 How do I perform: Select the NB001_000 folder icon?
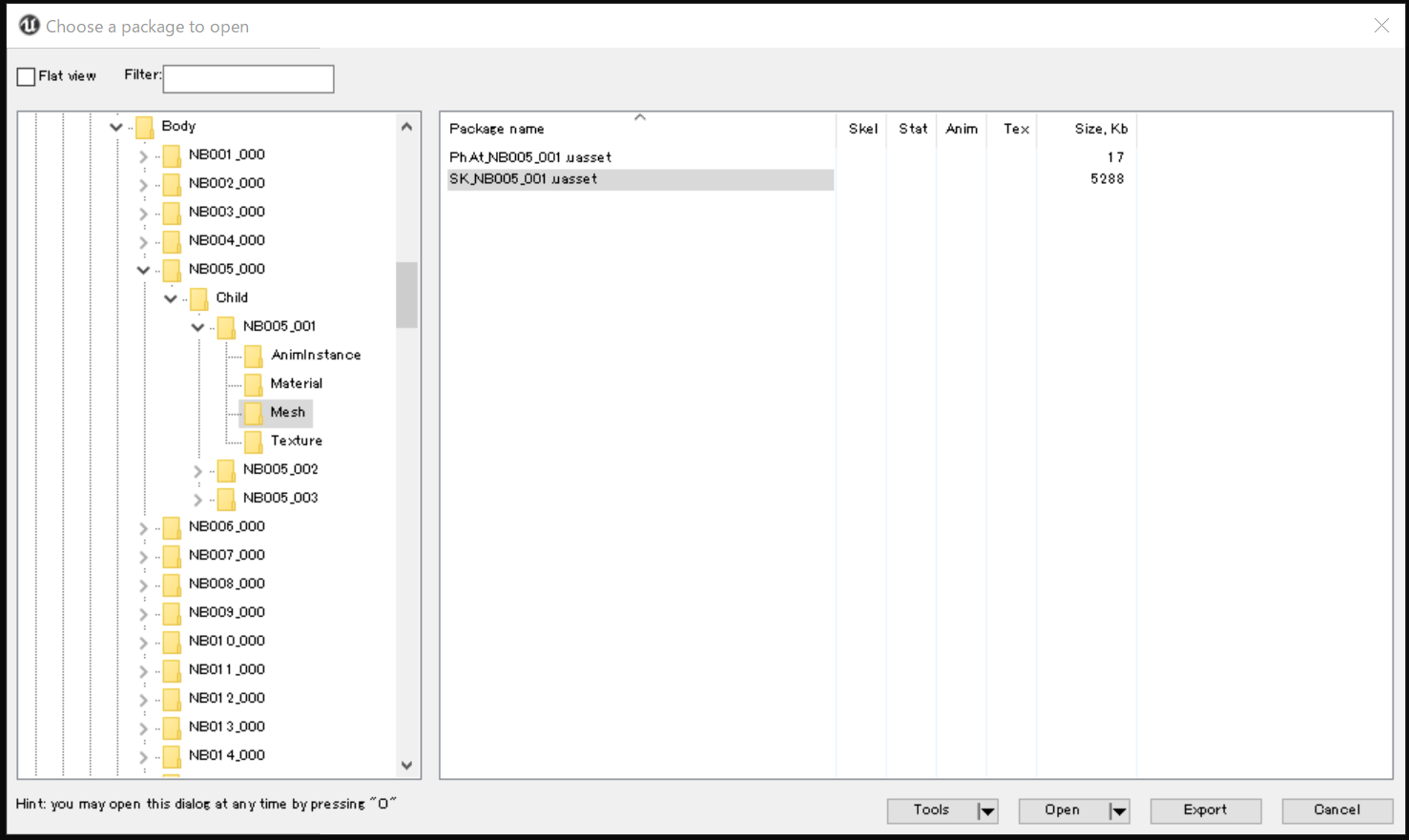click(172, 155)
